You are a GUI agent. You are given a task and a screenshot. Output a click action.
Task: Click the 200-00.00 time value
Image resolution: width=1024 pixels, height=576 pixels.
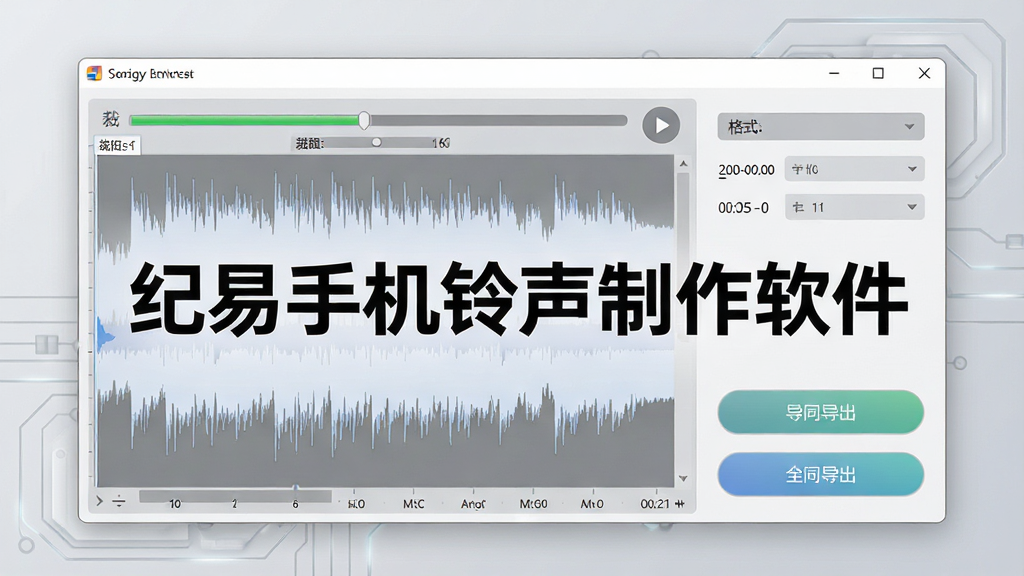click(x=746, y=170)
